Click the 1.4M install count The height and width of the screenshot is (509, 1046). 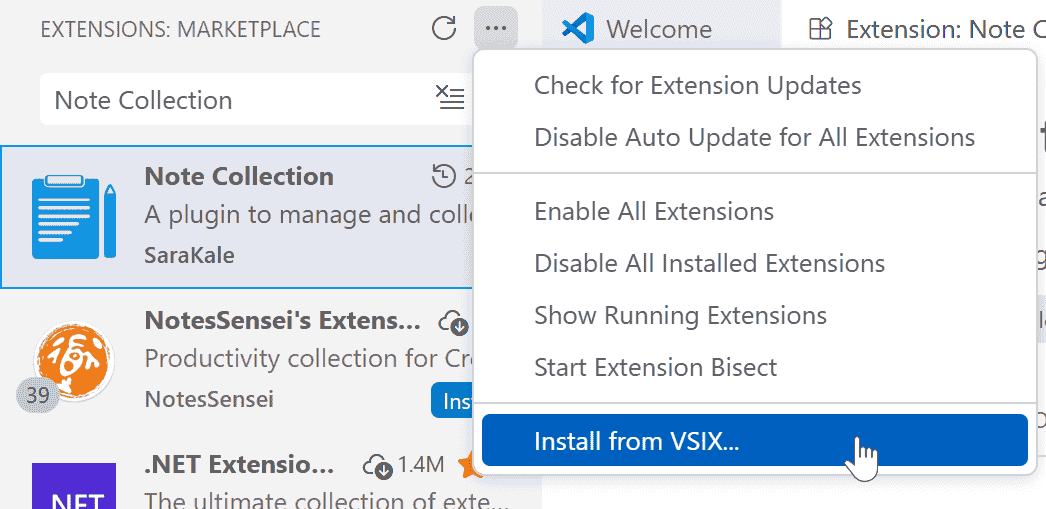(x=421, y=465)
